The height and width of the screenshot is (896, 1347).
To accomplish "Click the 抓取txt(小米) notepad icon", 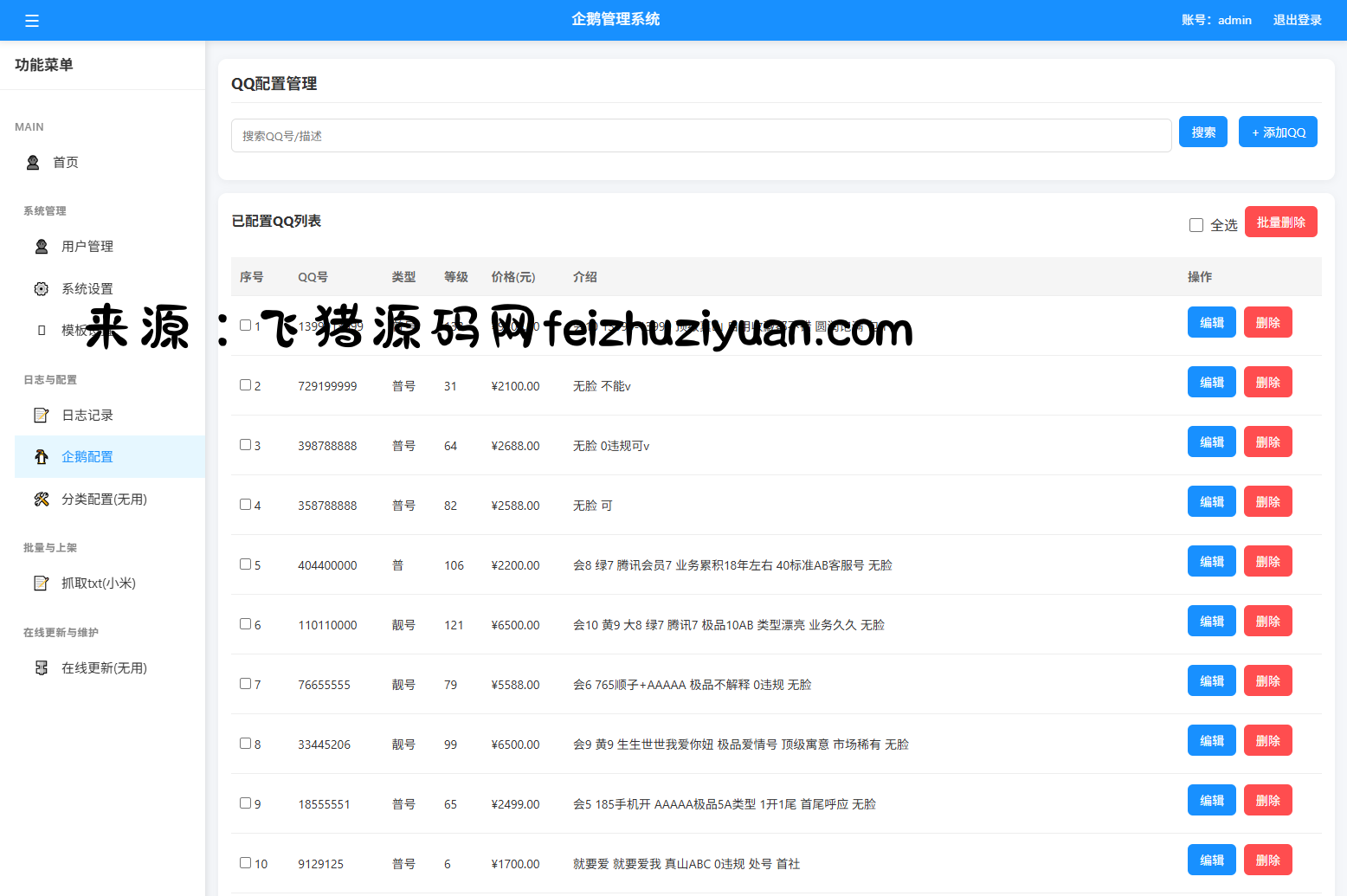I will 41,583.
